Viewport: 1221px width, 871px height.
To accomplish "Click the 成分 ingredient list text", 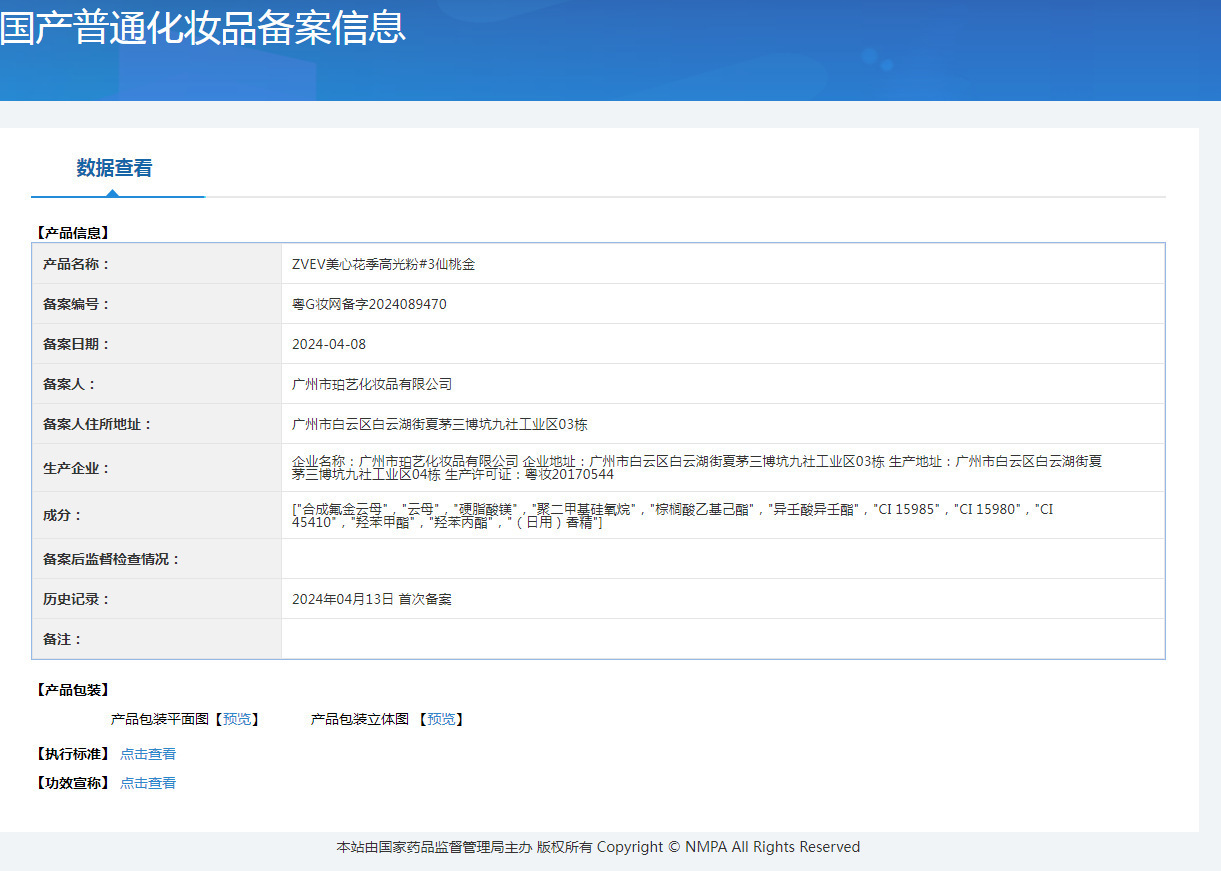I will [x=672, y=515].
